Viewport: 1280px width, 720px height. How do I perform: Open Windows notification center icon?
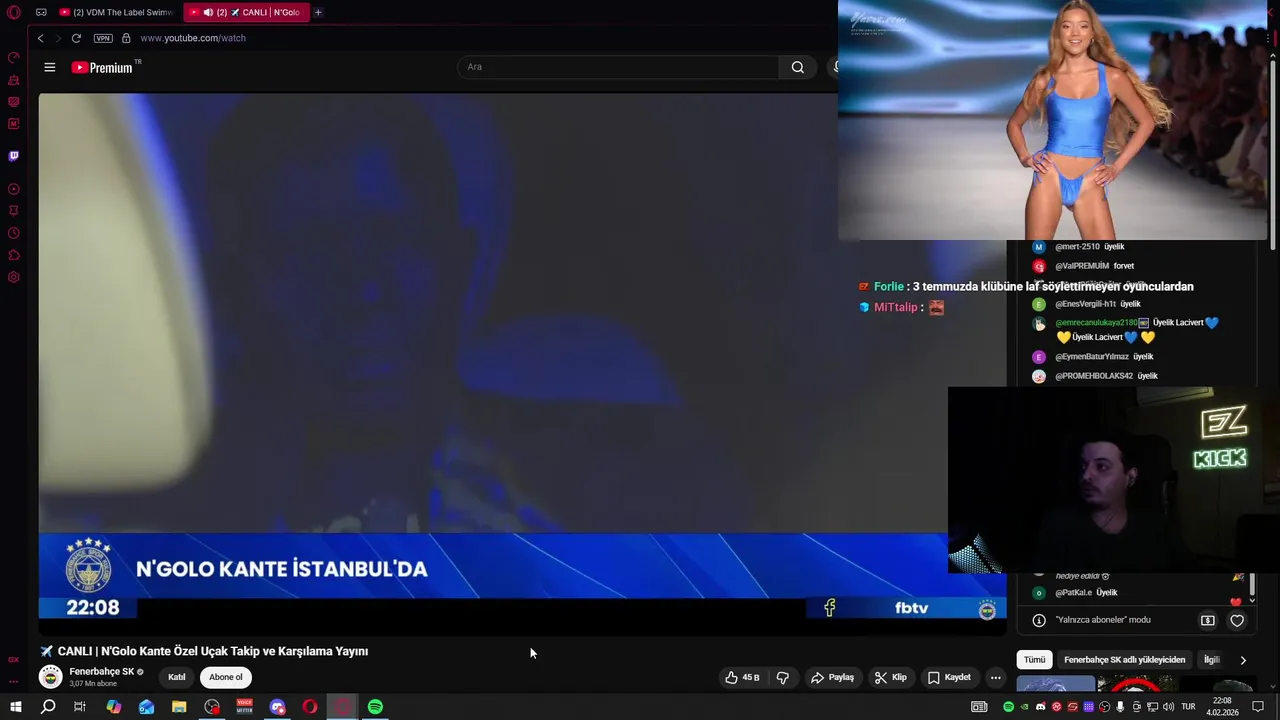(x=1260, y=707)
